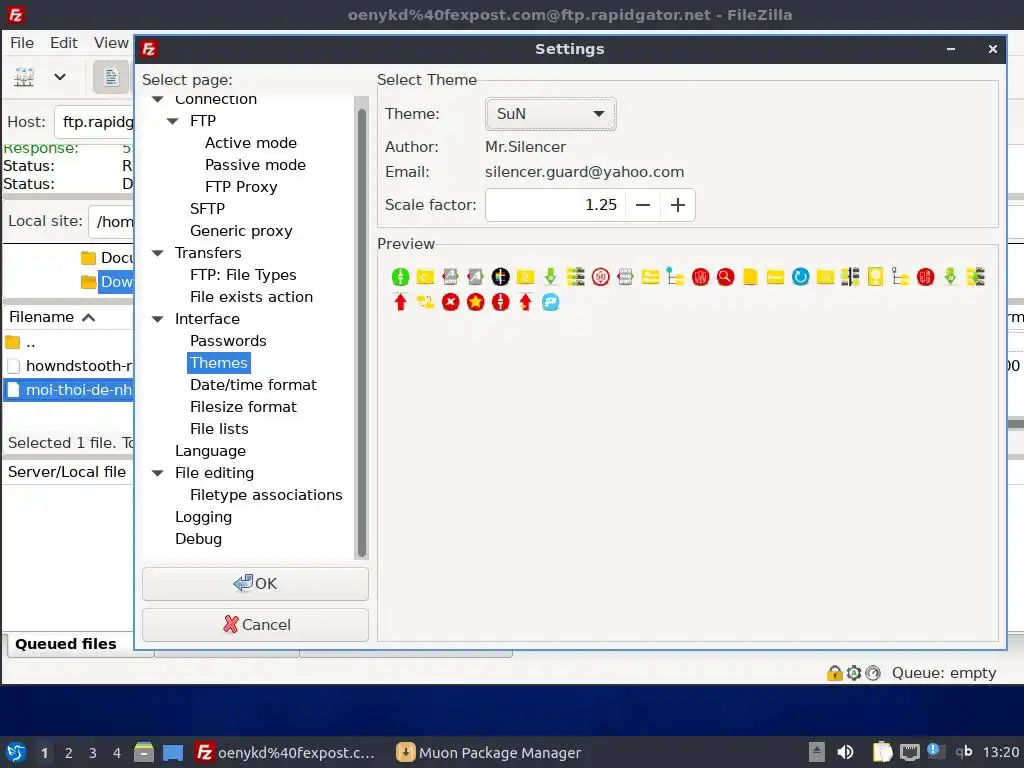Image resolution: width=1024 pixels, height=768 pixels.
Task: Collapse the FTP tree node
Action: point(172,121)
